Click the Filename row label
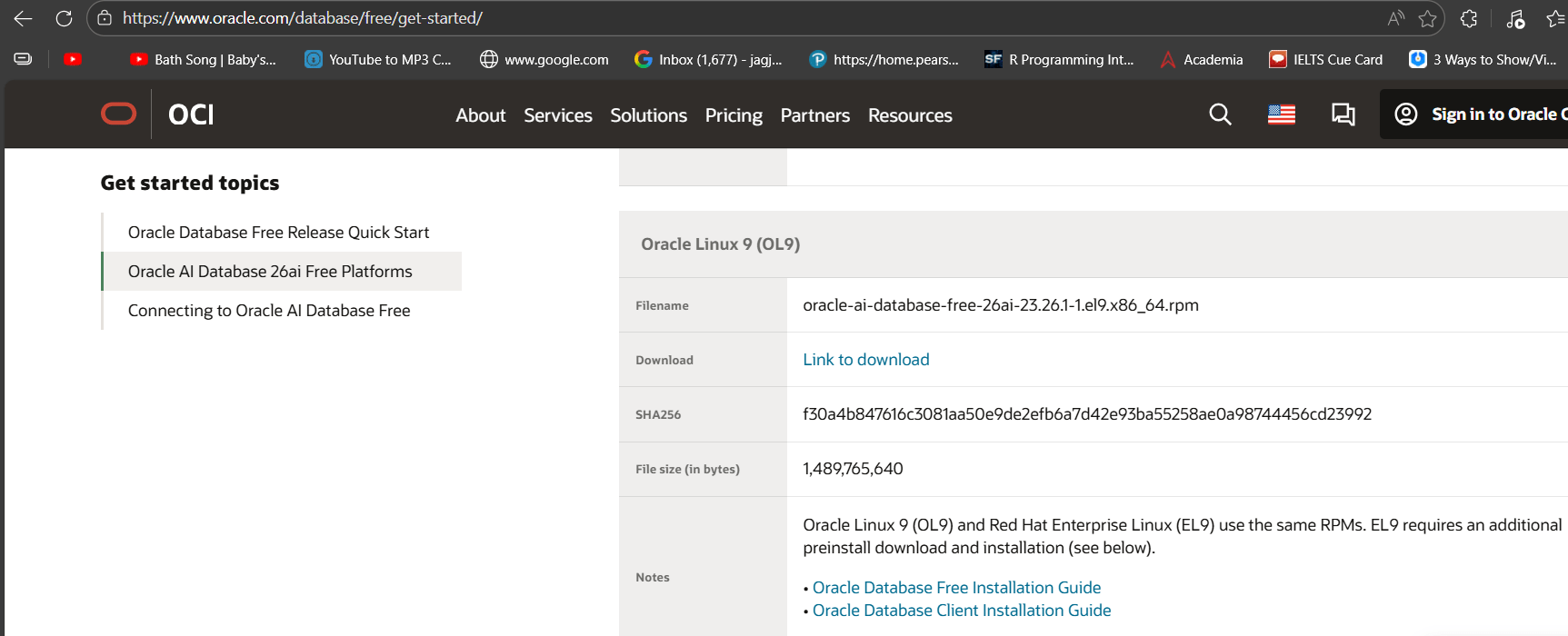Image resolution: width=1568 pixels, height=636 pixels. click(662, 305)
